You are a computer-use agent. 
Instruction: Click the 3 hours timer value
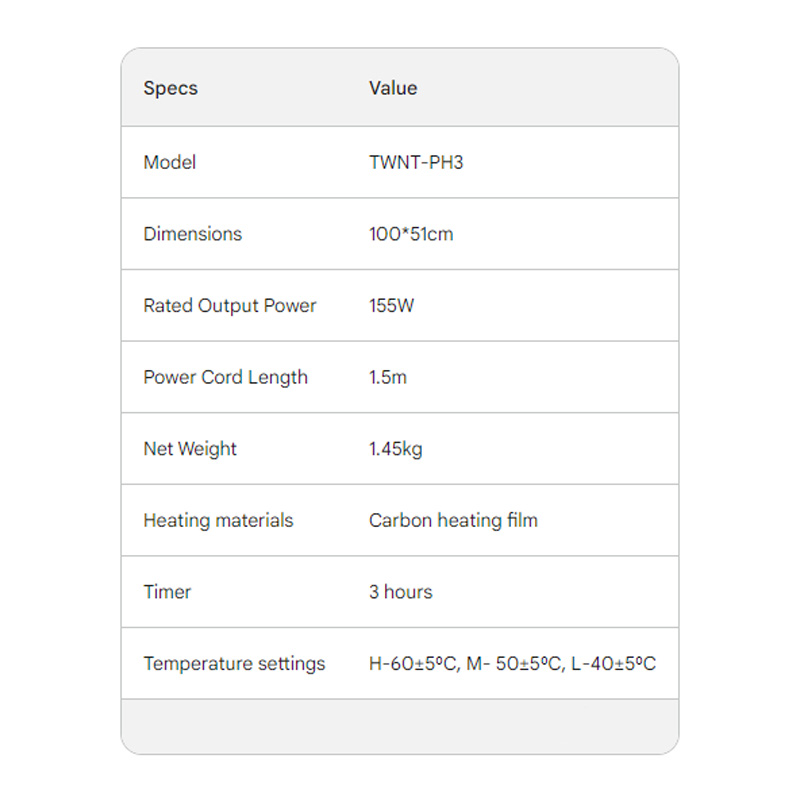[x=401, y=592]
